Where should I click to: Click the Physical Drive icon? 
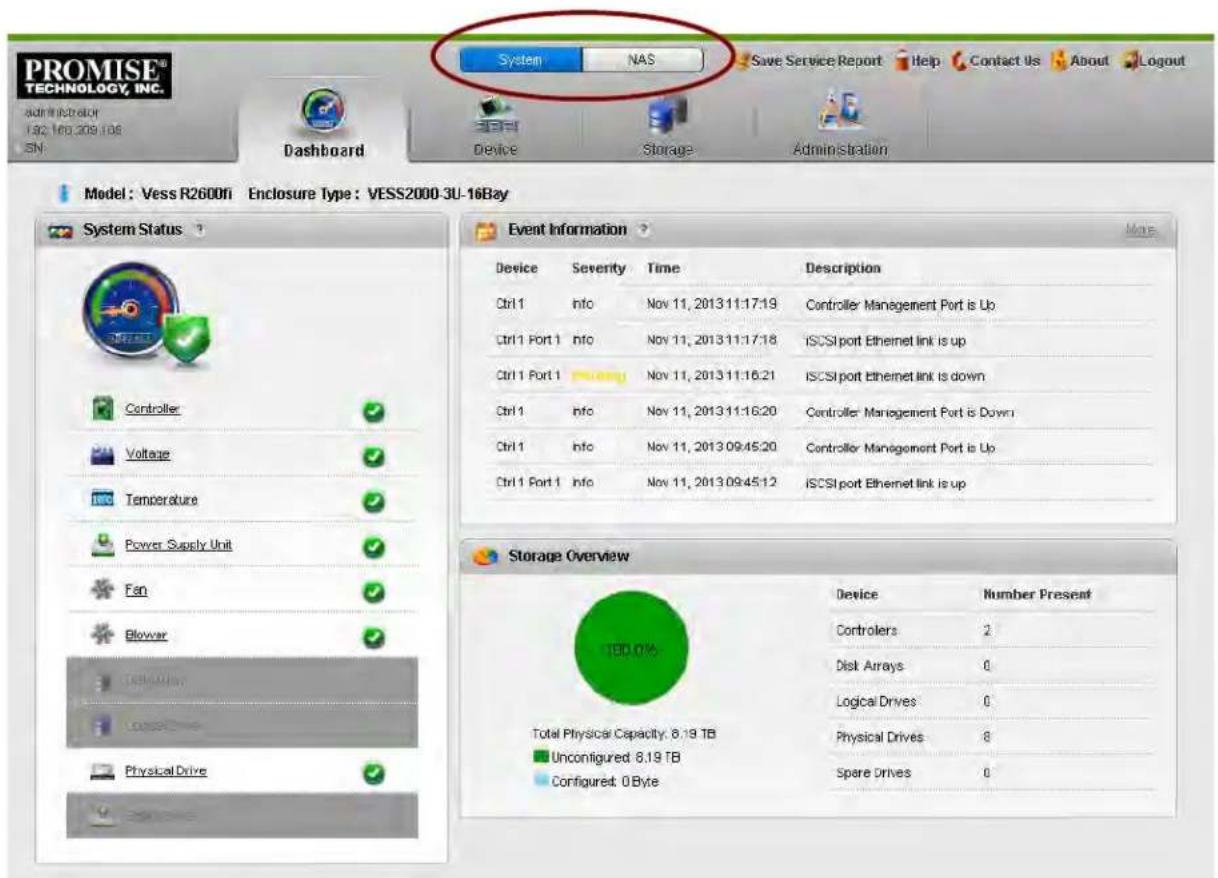102,771
